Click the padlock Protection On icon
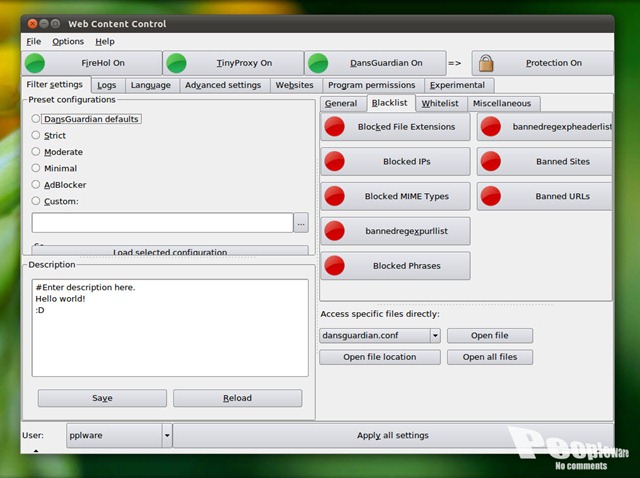This screenshot has width=640, height=478. point(486,63)
